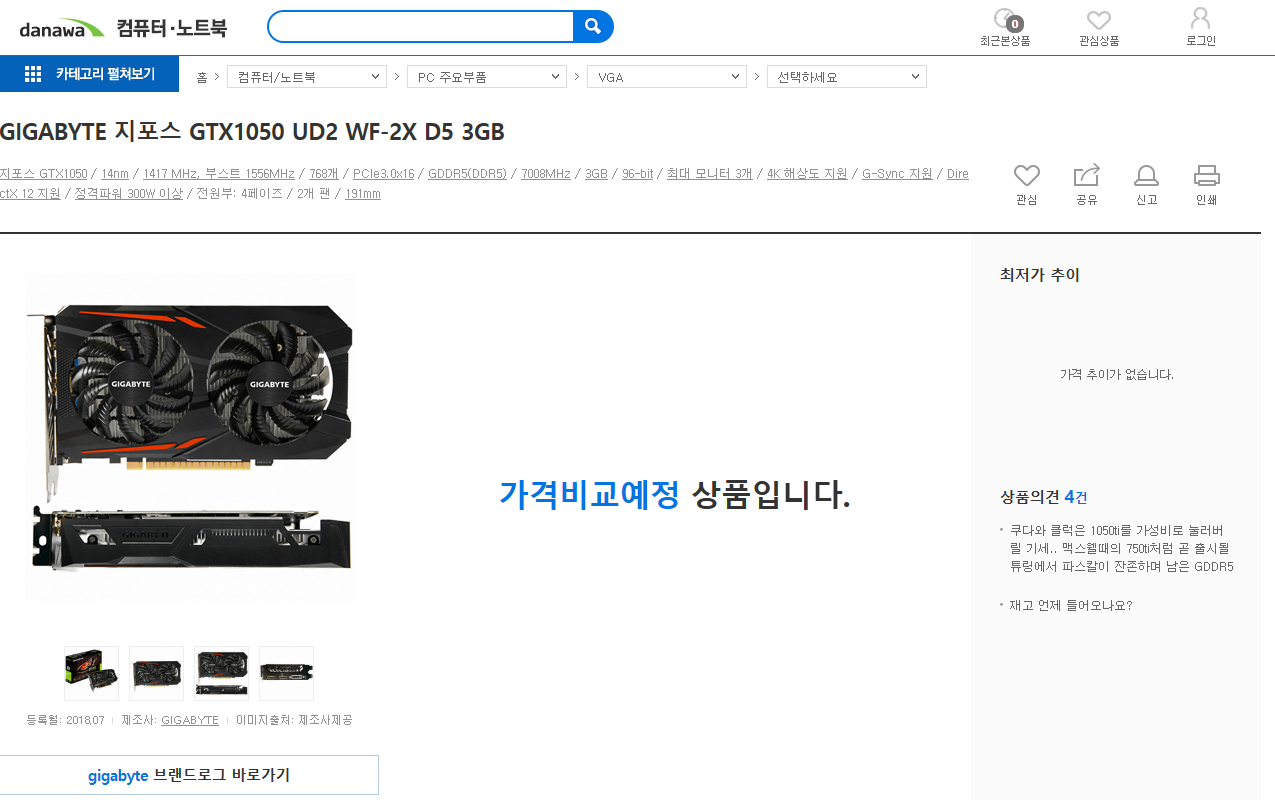
Task: Click the 최대 모니터 3개 spec link
Action: pyautogui.click(x=710, y=174)
